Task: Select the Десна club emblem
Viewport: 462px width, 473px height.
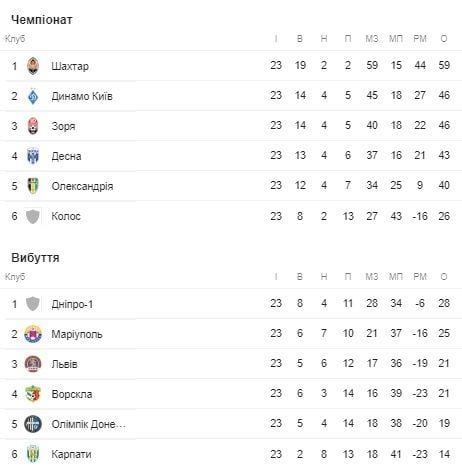Action: tap(33, 156)
